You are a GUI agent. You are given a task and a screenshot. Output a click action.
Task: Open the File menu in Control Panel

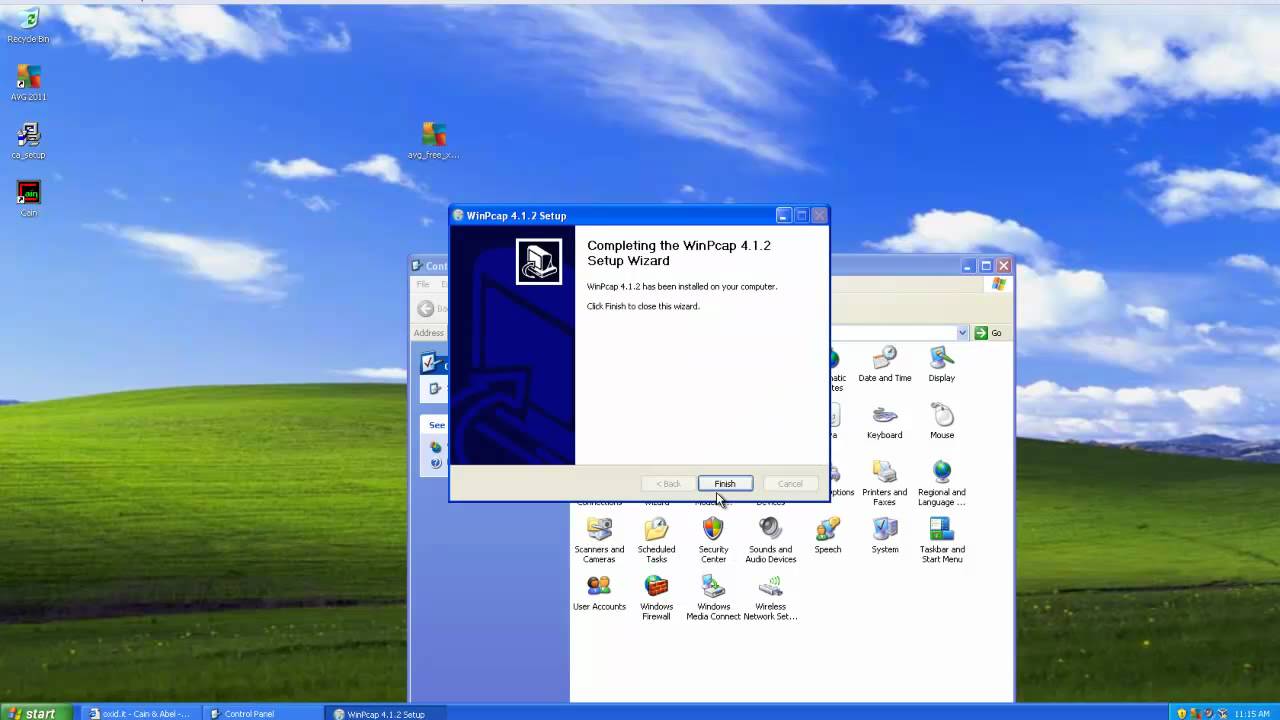[423, 284]
